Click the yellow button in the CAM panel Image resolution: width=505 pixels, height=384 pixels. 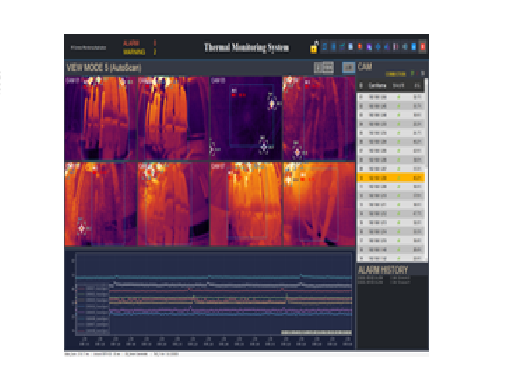[x=396, y=74]
